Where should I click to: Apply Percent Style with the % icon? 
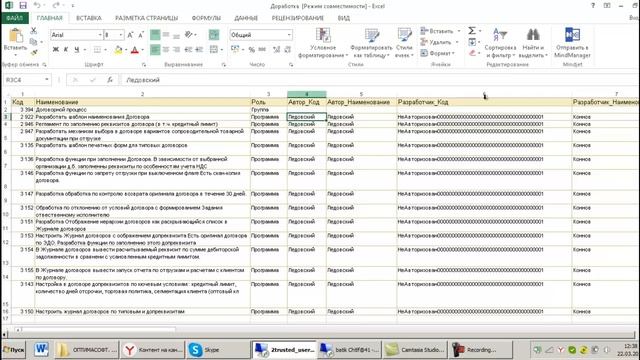tap(252, 50)
